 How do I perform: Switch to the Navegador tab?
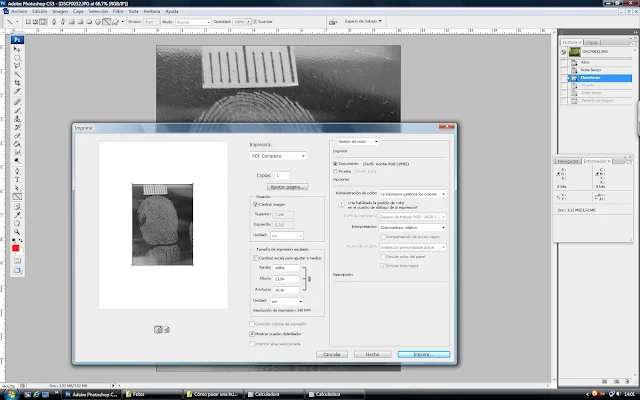[x=568, y=161]
